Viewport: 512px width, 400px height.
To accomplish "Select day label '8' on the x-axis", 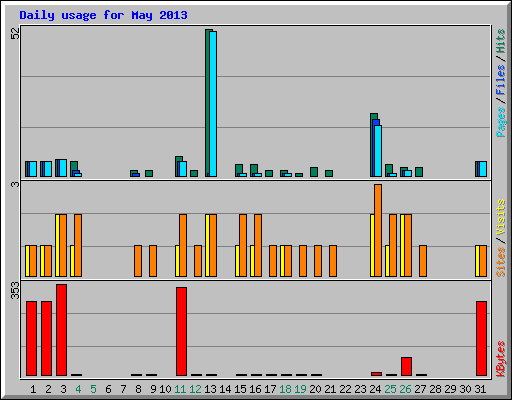I will click(x=138, y=389).
